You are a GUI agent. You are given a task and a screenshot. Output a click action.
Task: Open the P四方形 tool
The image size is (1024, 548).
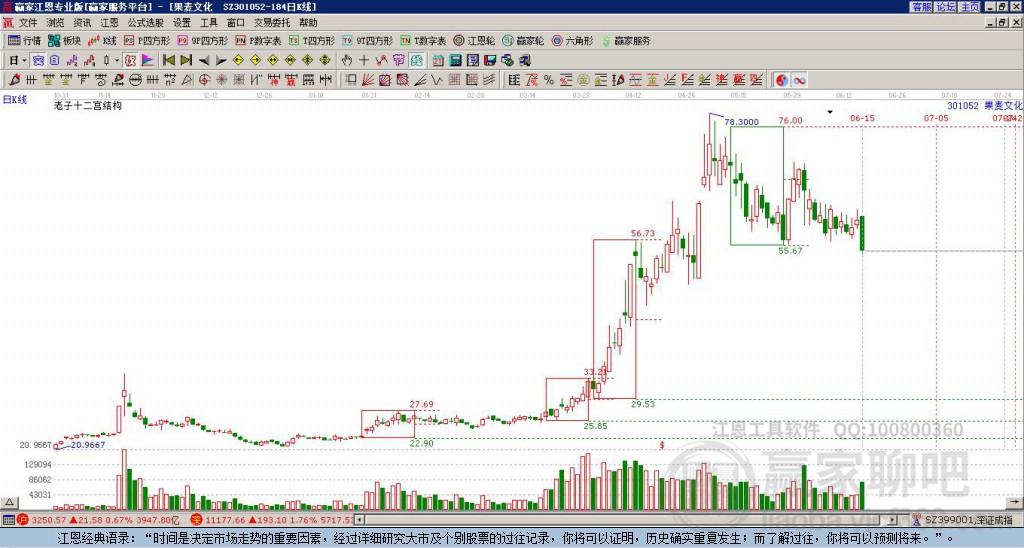click(147, 40)
